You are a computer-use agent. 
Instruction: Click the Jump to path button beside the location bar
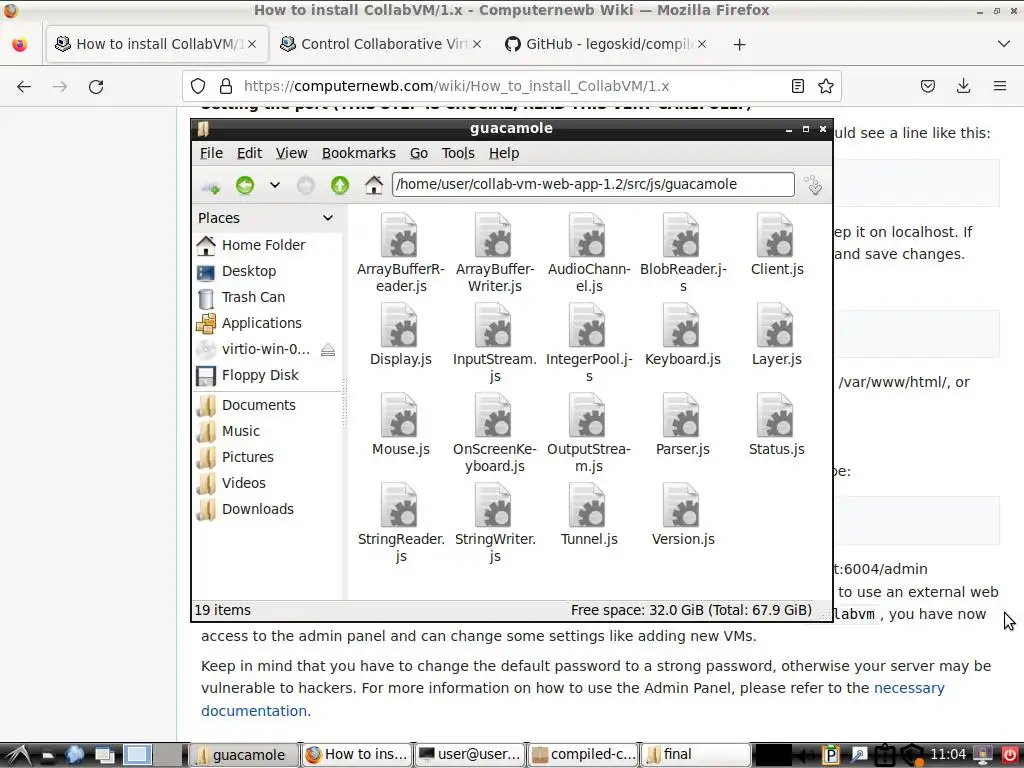pyautogui.click(x=814, y=185)
